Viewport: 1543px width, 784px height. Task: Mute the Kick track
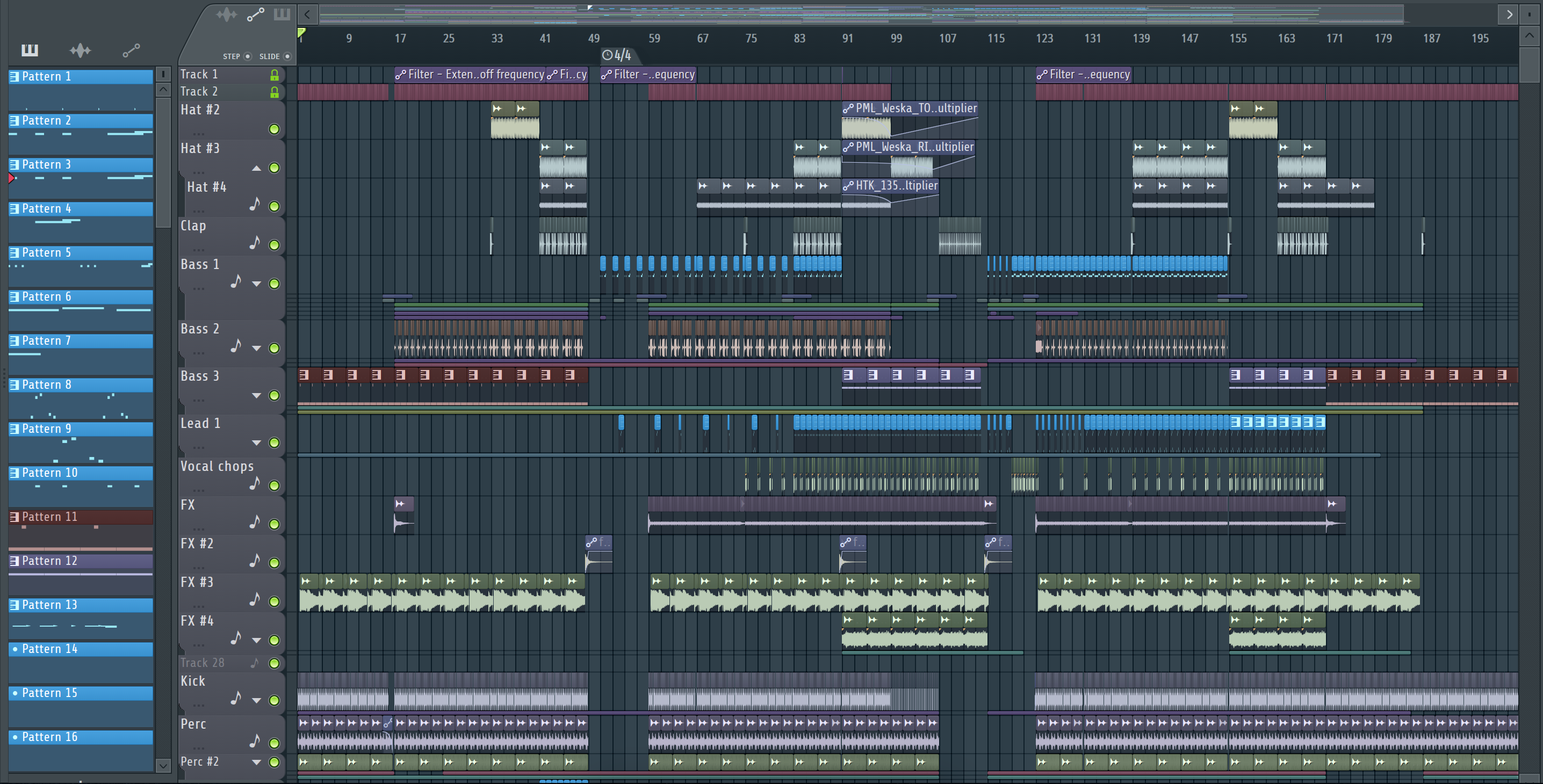pyautogui.click(x=275, y=700)
